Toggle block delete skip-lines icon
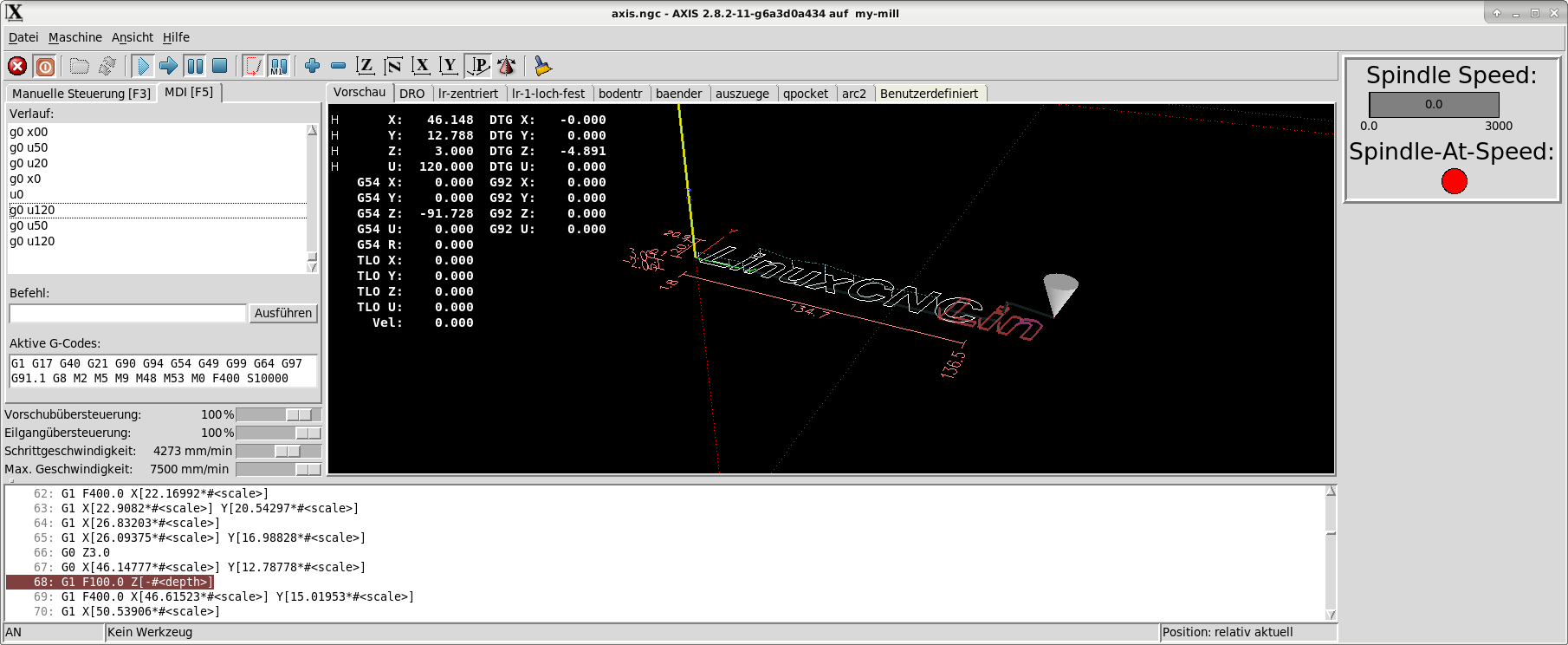This screenshot has height=645, width=1568. (253, 66)
